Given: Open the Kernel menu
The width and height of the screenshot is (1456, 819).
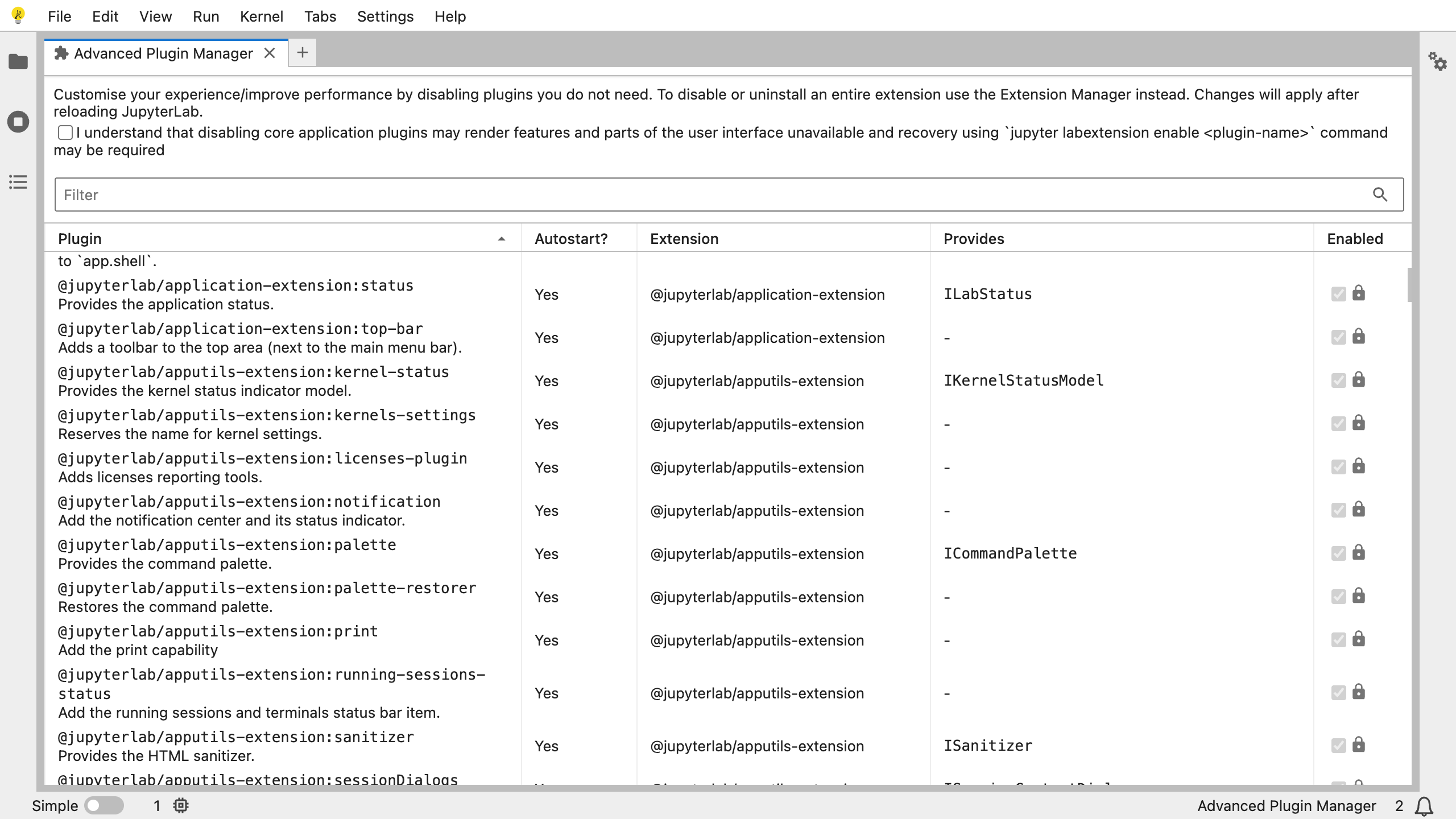Looking at the screenshot, I should (262, 16).
